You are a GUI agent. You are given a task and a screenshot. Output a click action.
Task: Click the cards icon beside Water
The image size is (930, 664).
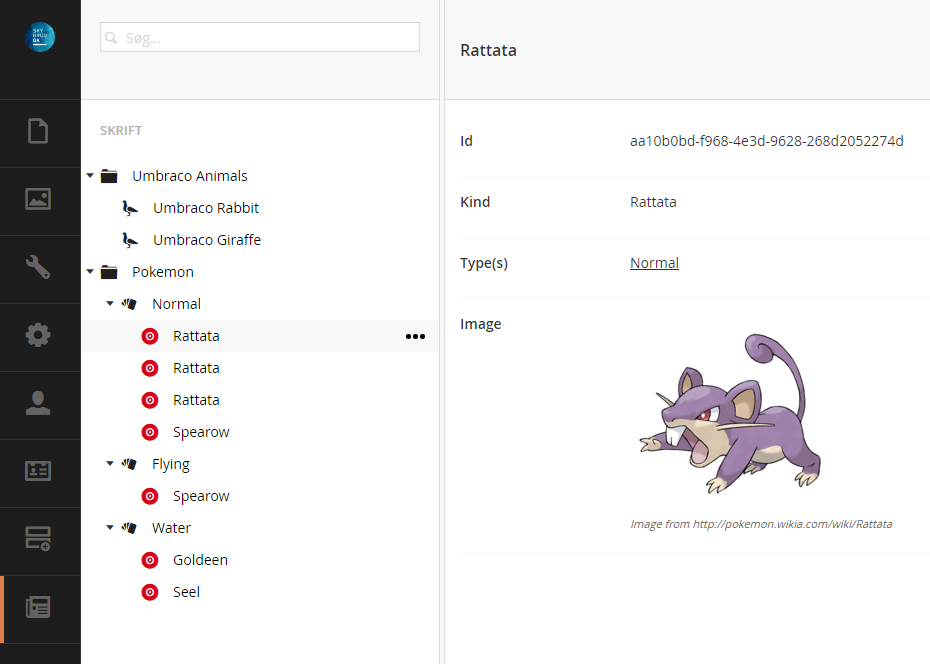tap(129, 528)
